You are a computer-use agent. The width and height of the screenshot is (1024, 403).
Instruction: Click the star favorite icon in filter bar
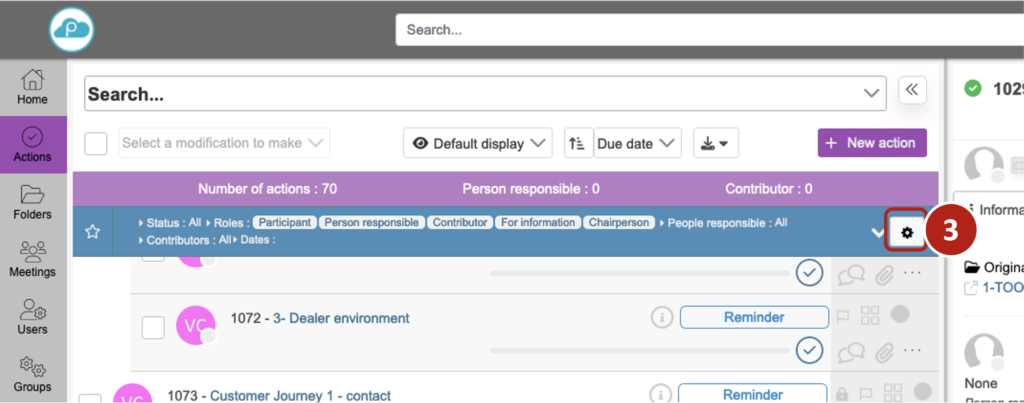[x=92, y=231]
